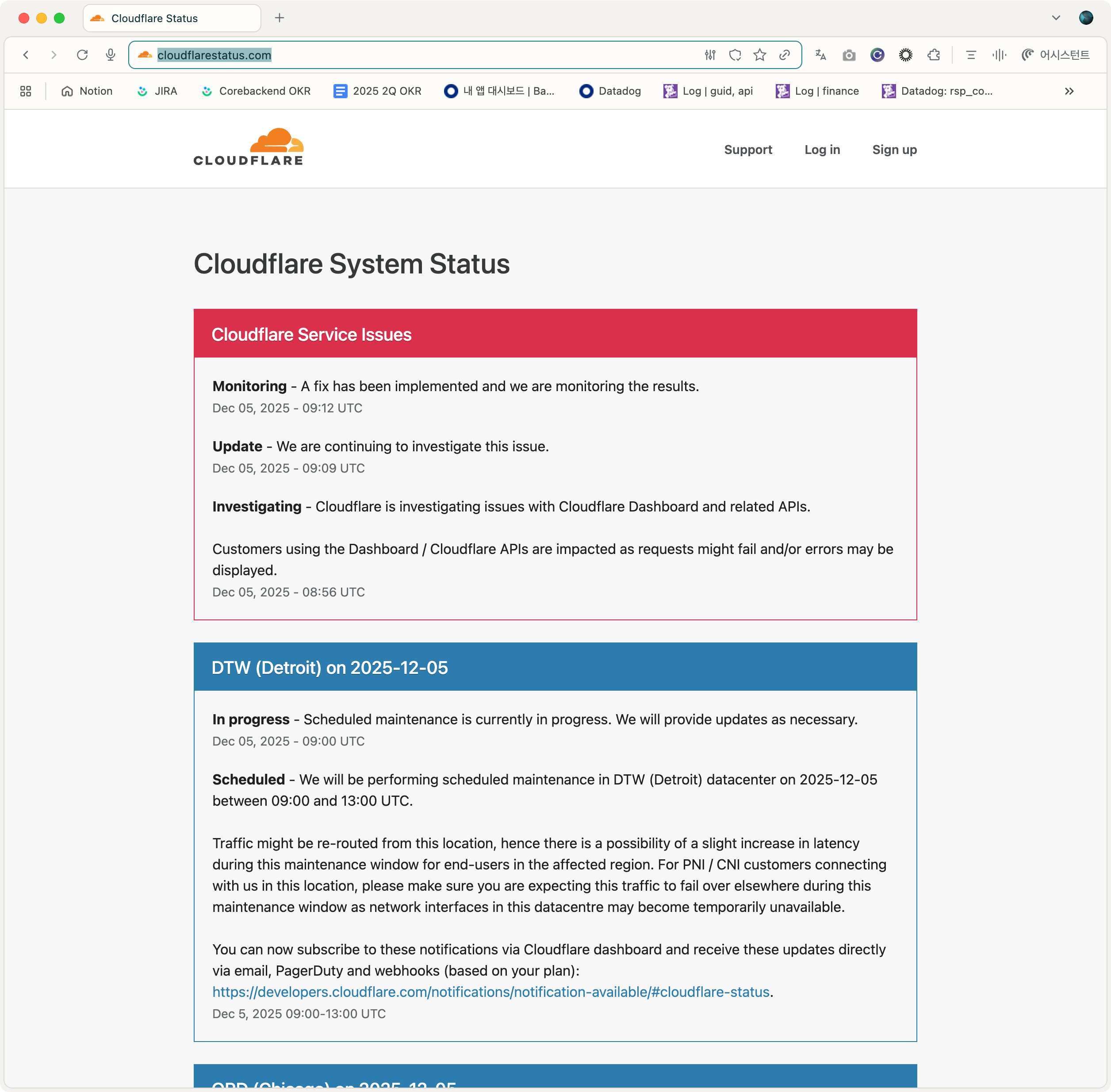
Task: Open the apps grid icon in bookmarks bar
Action: pos(25,91)
